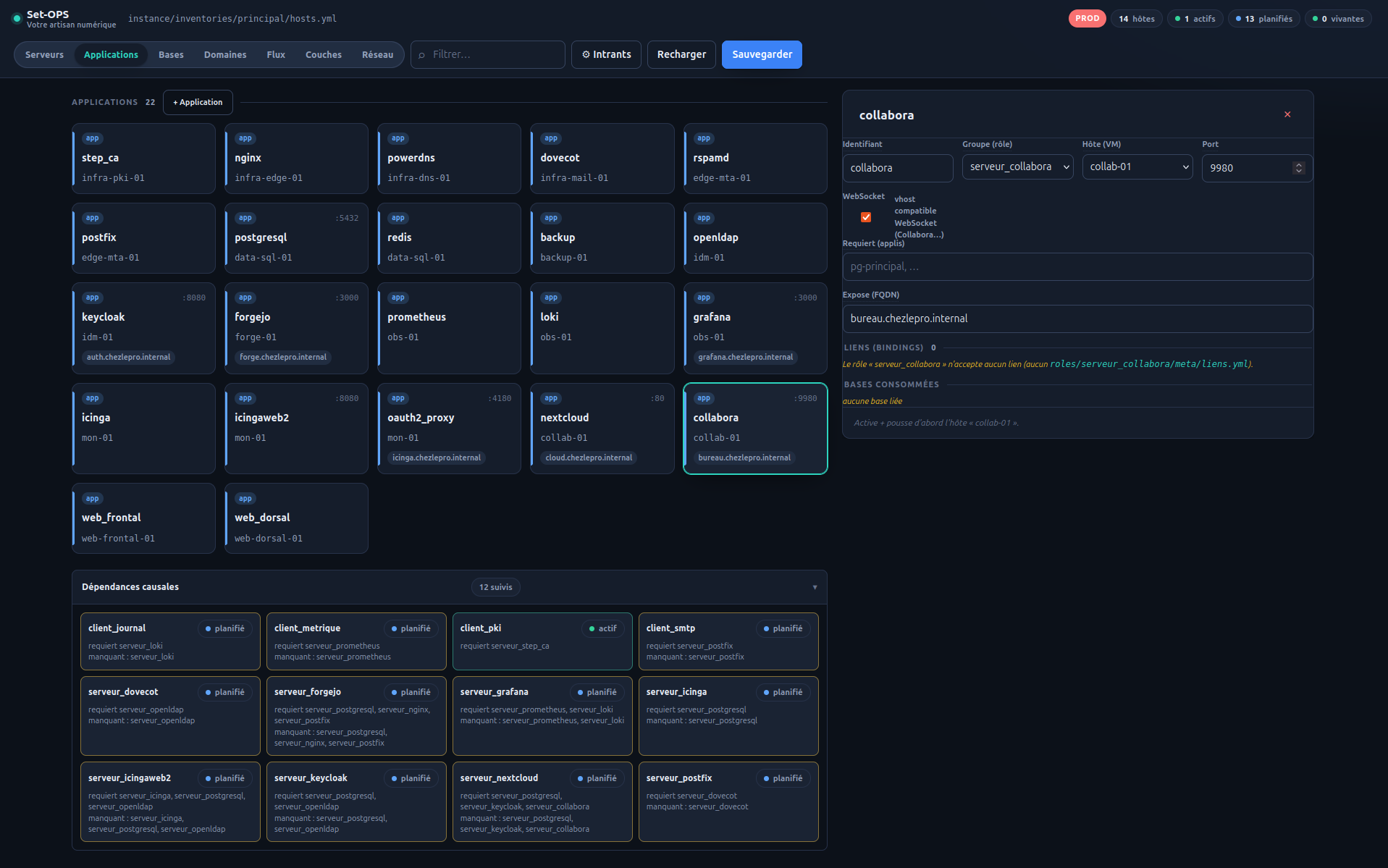The height and width of the screenshot is (868, 1388).
Task: Open the Groupe (rôle) dropdown
Action: coord(1017,167)
